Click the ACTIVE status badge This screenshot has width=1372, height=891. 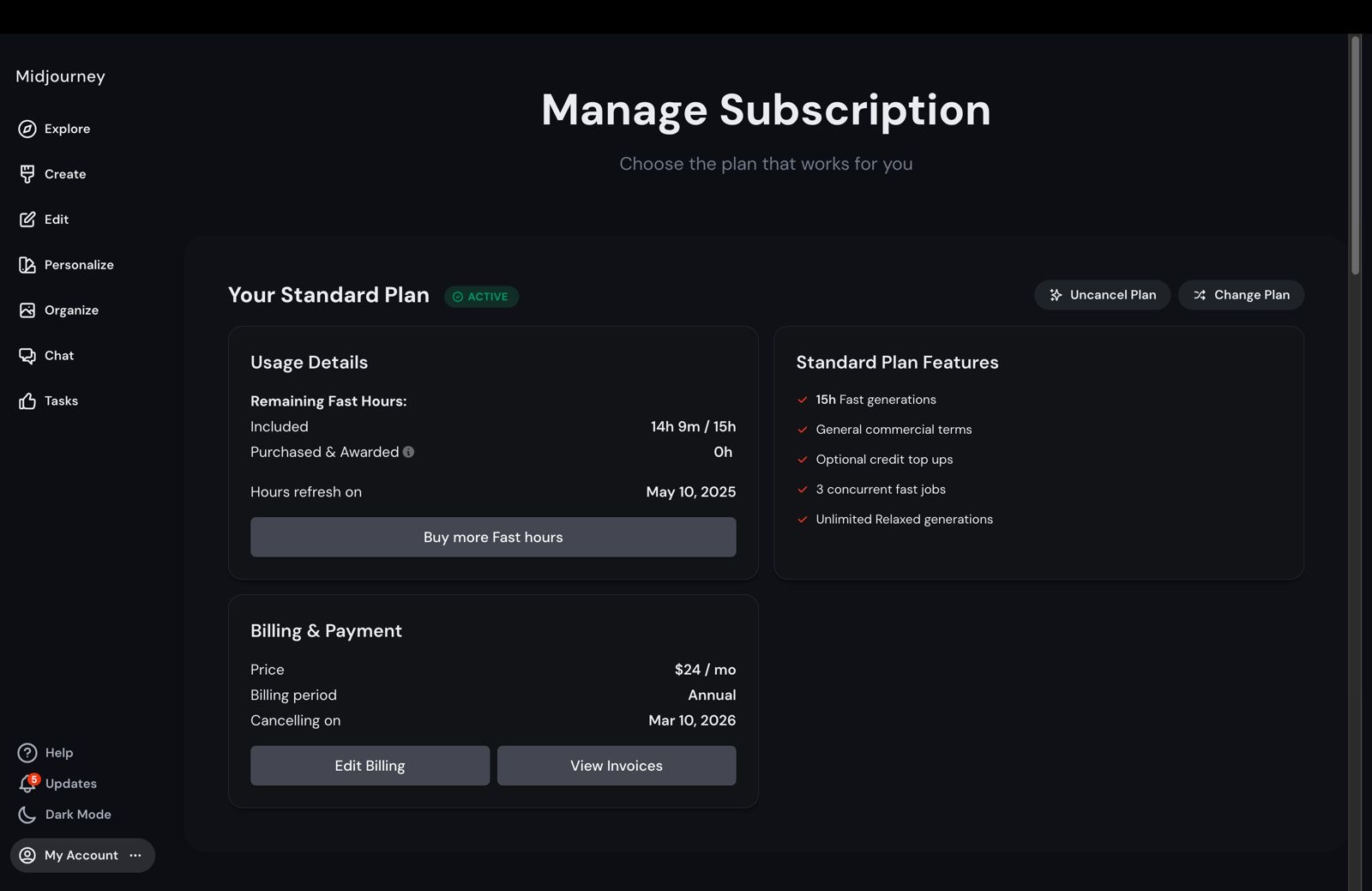point(481,297)
